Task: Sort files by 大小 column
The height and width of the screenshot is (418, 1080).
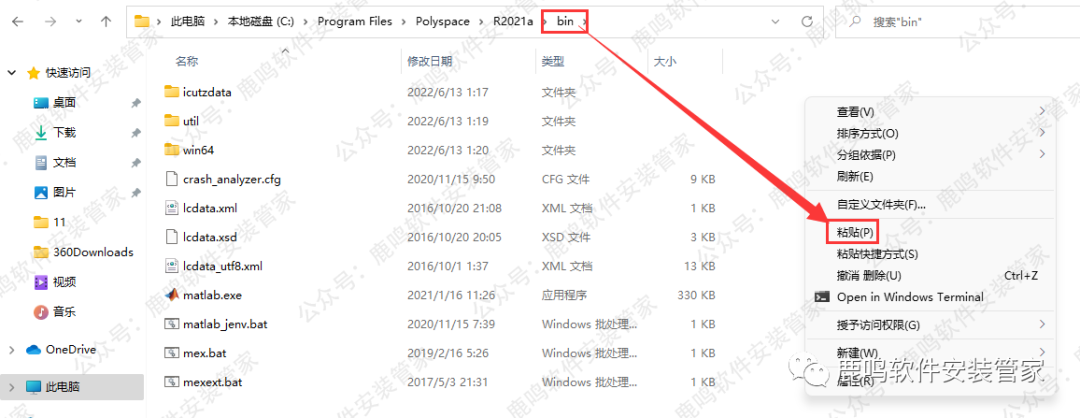Action: [x=665, y=61]
